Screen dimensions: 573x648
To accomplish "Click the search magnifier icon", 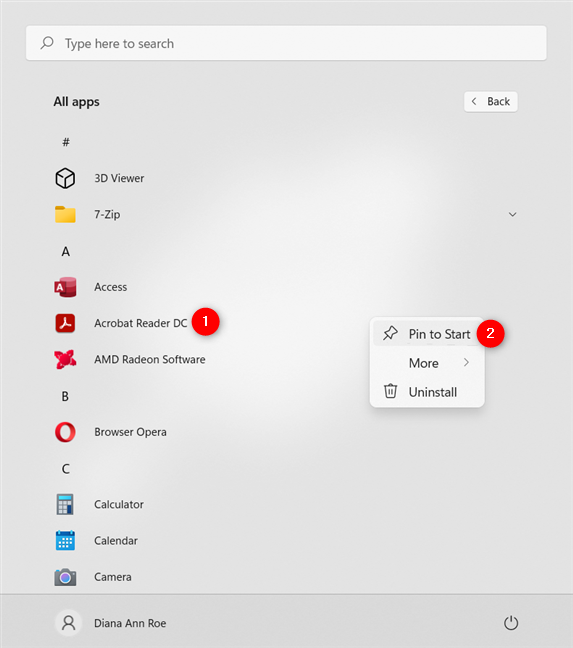I will (x=47, y=43).
